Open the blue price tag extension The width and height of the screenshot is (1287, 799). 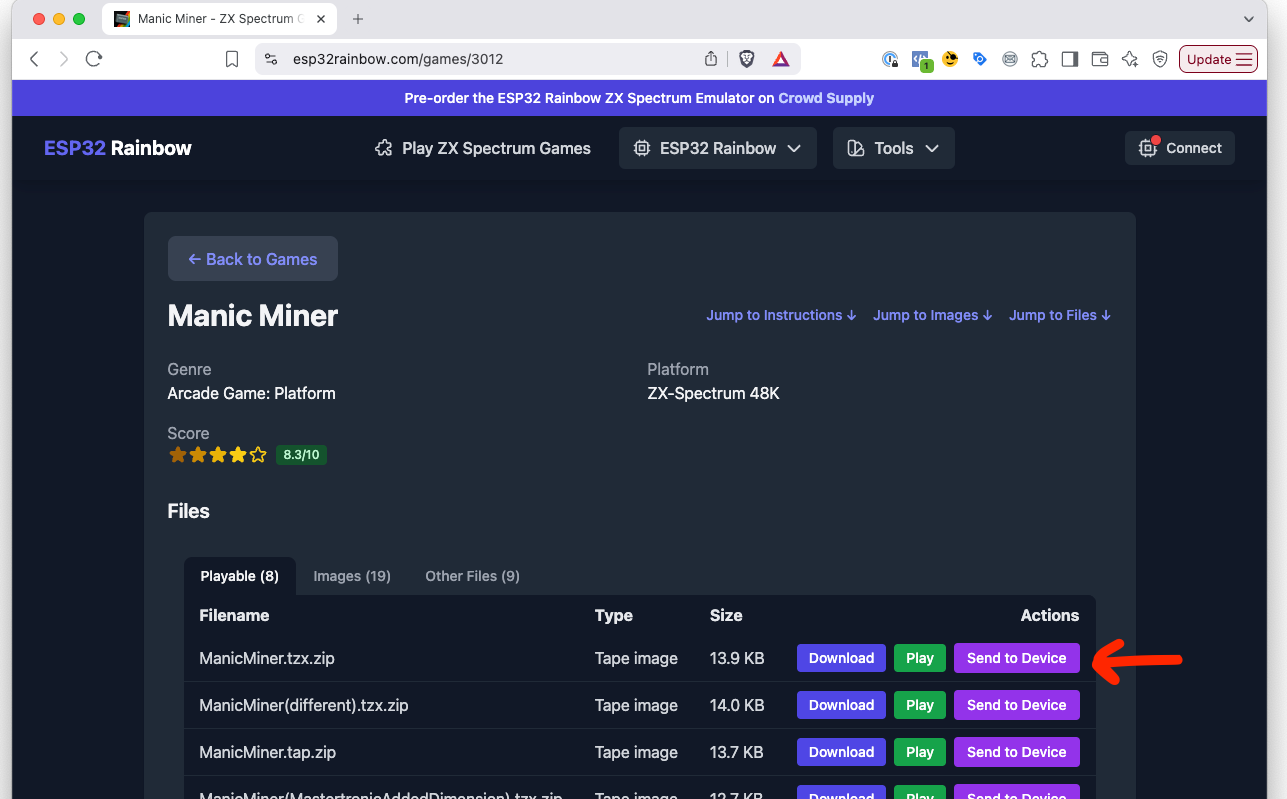980,59
